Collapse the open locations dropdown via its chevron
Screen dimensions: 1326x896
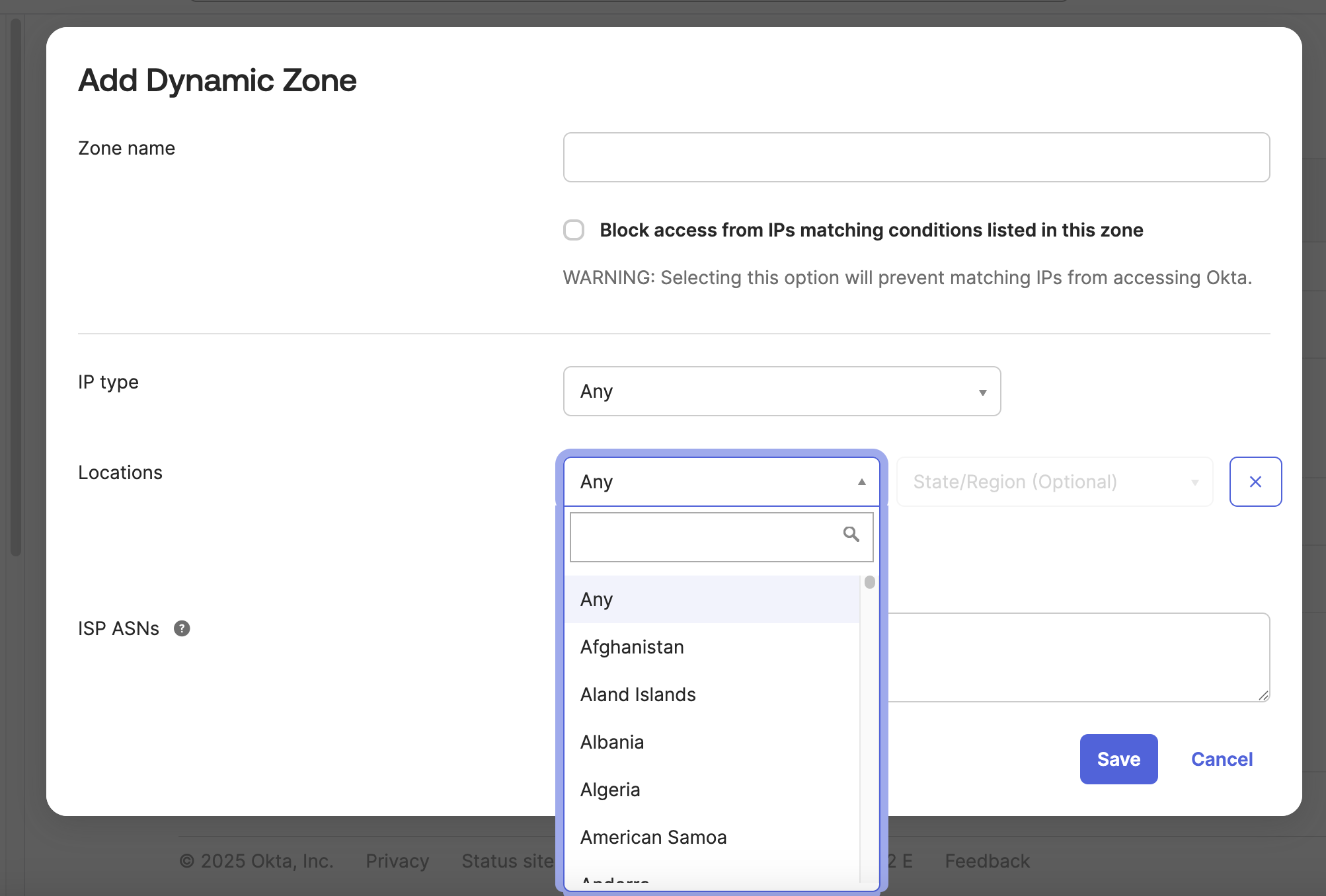tap(861, 482)
